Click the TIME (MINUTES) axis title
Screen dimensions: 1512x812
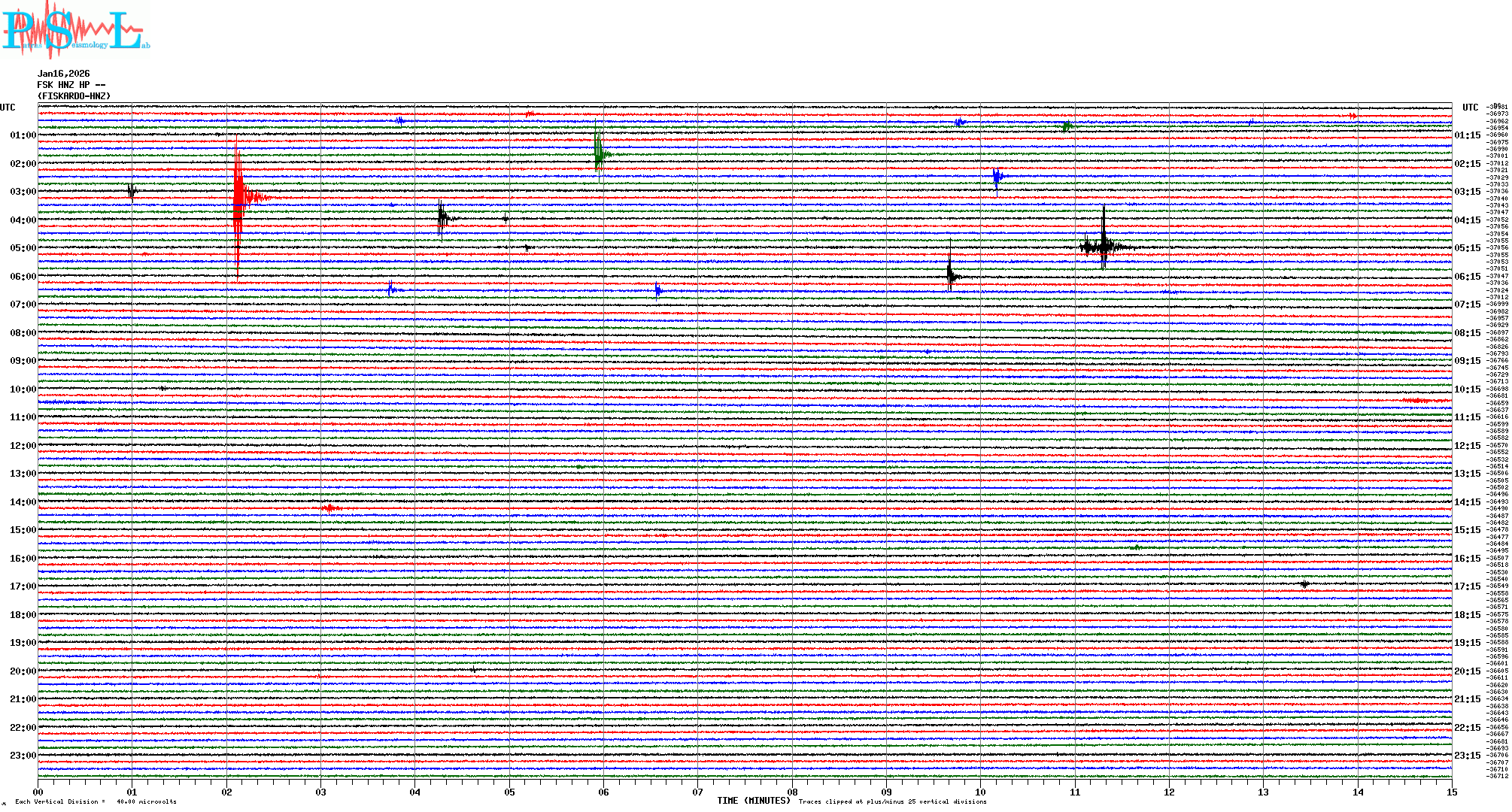[x=754, y=801]
